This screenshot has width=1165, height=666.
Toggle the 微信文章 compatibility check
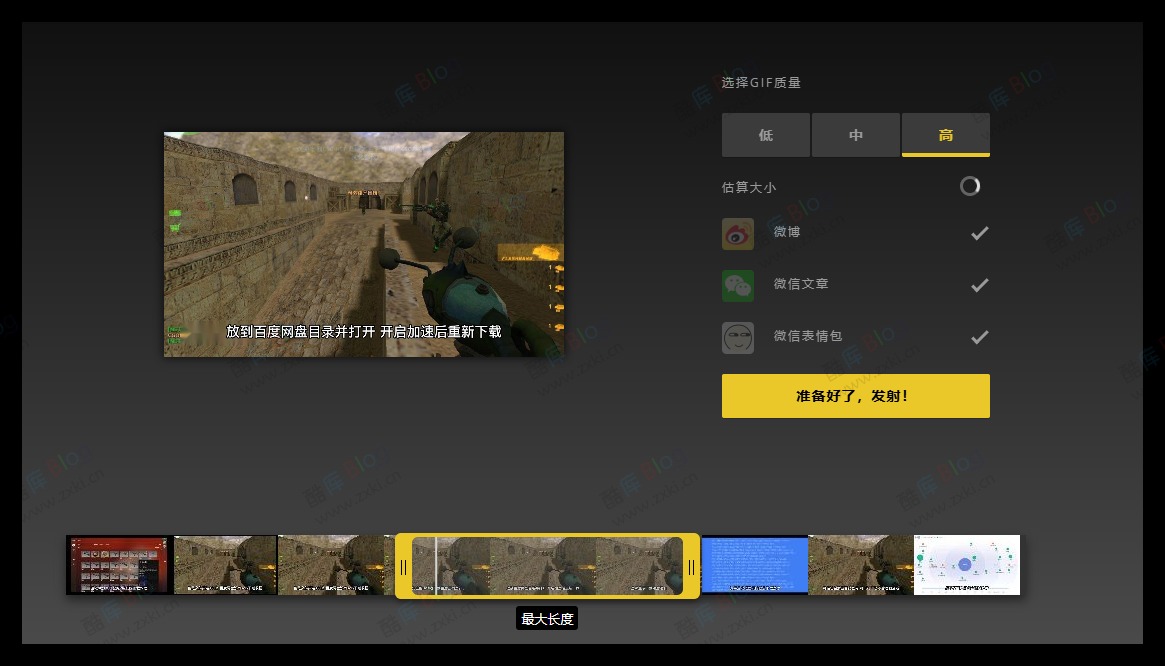979,284
